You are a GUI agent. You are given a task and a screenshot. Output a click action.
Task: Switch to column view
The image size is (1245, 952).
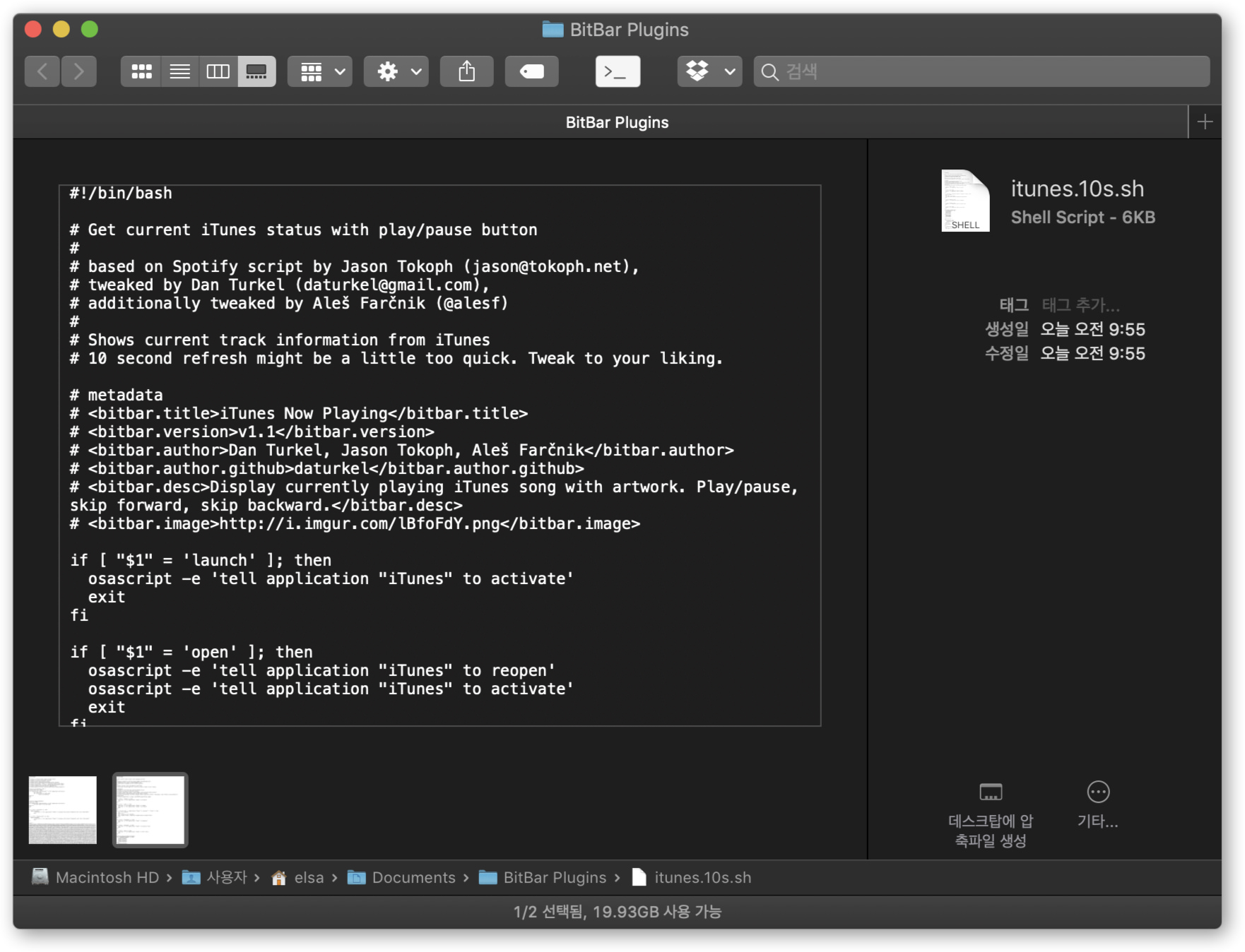tap(218, 71)
